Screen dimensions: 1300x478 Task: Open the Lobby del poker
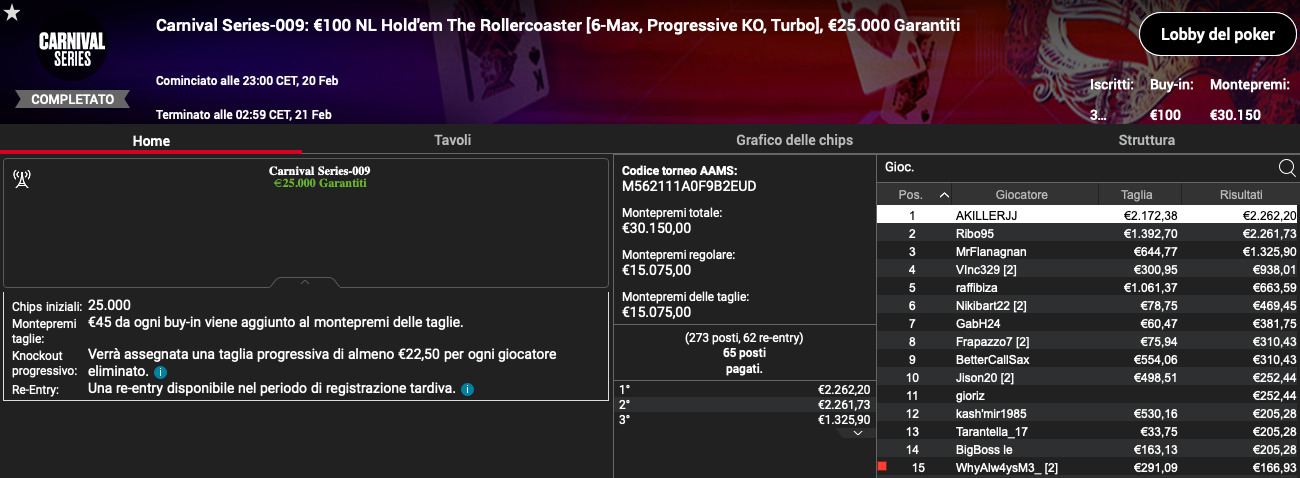coord(1217,35)
